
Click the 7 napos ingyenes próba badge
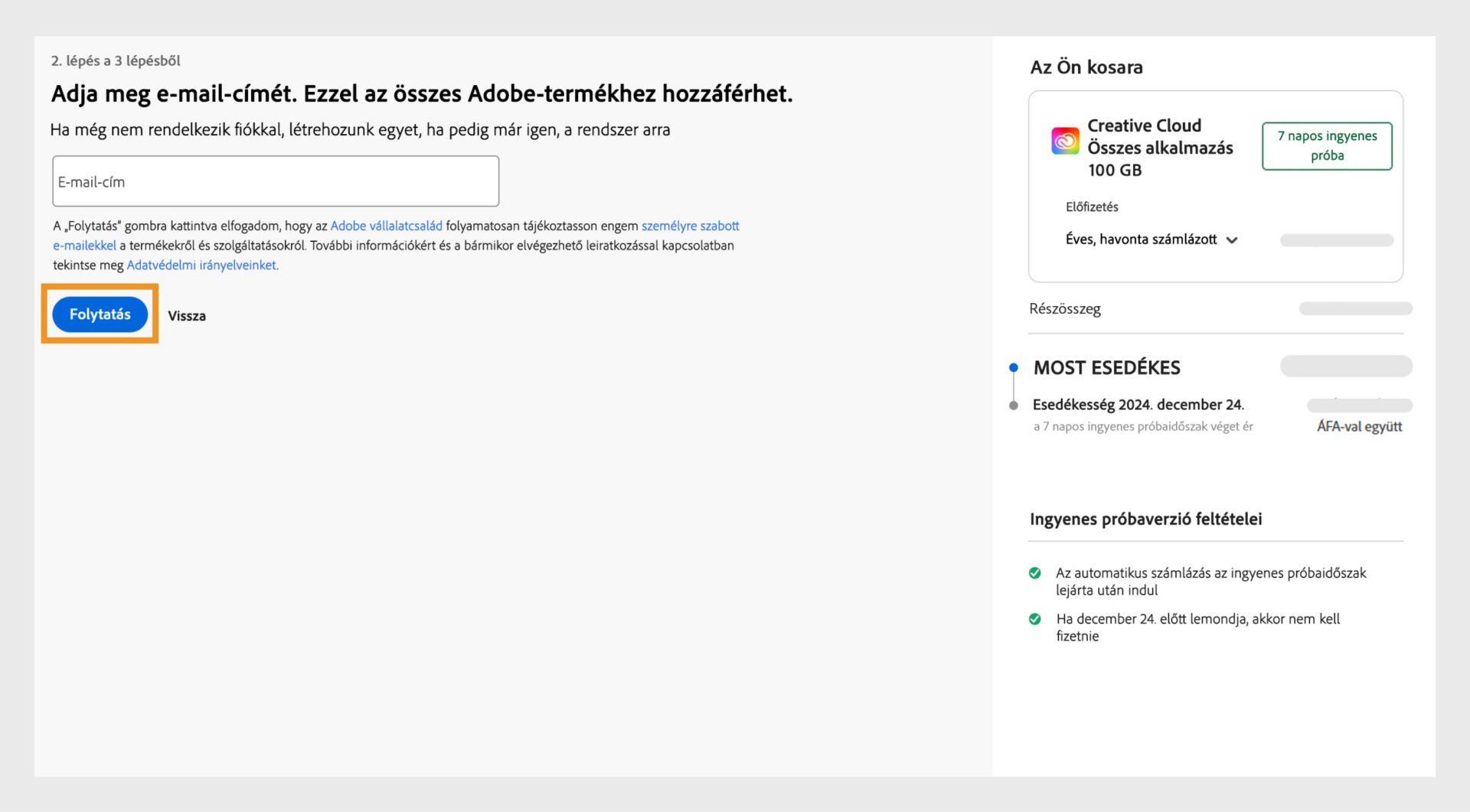(1327, 145)
